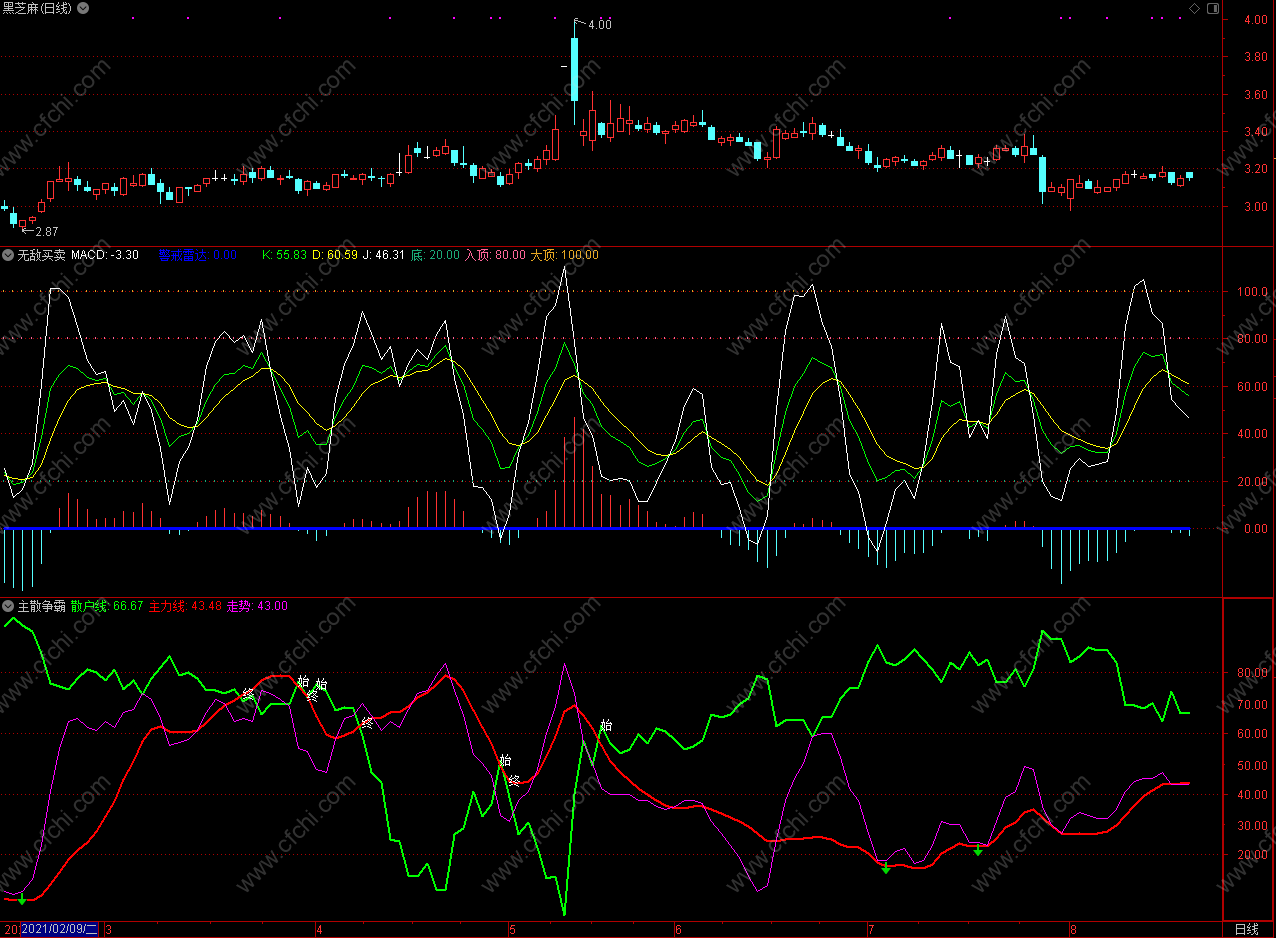
Task: Click the green arrow marker in mid-July
Action: coord(978,850)
